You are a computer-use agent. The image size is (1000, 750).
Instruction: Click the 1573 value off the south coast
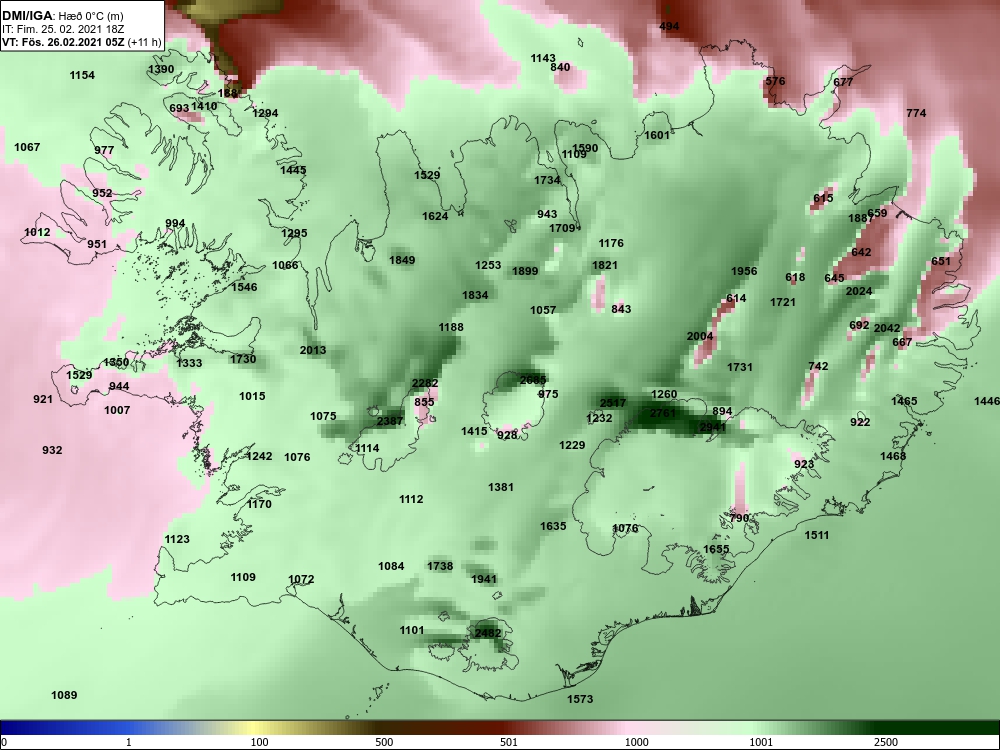tap(580, 699)
